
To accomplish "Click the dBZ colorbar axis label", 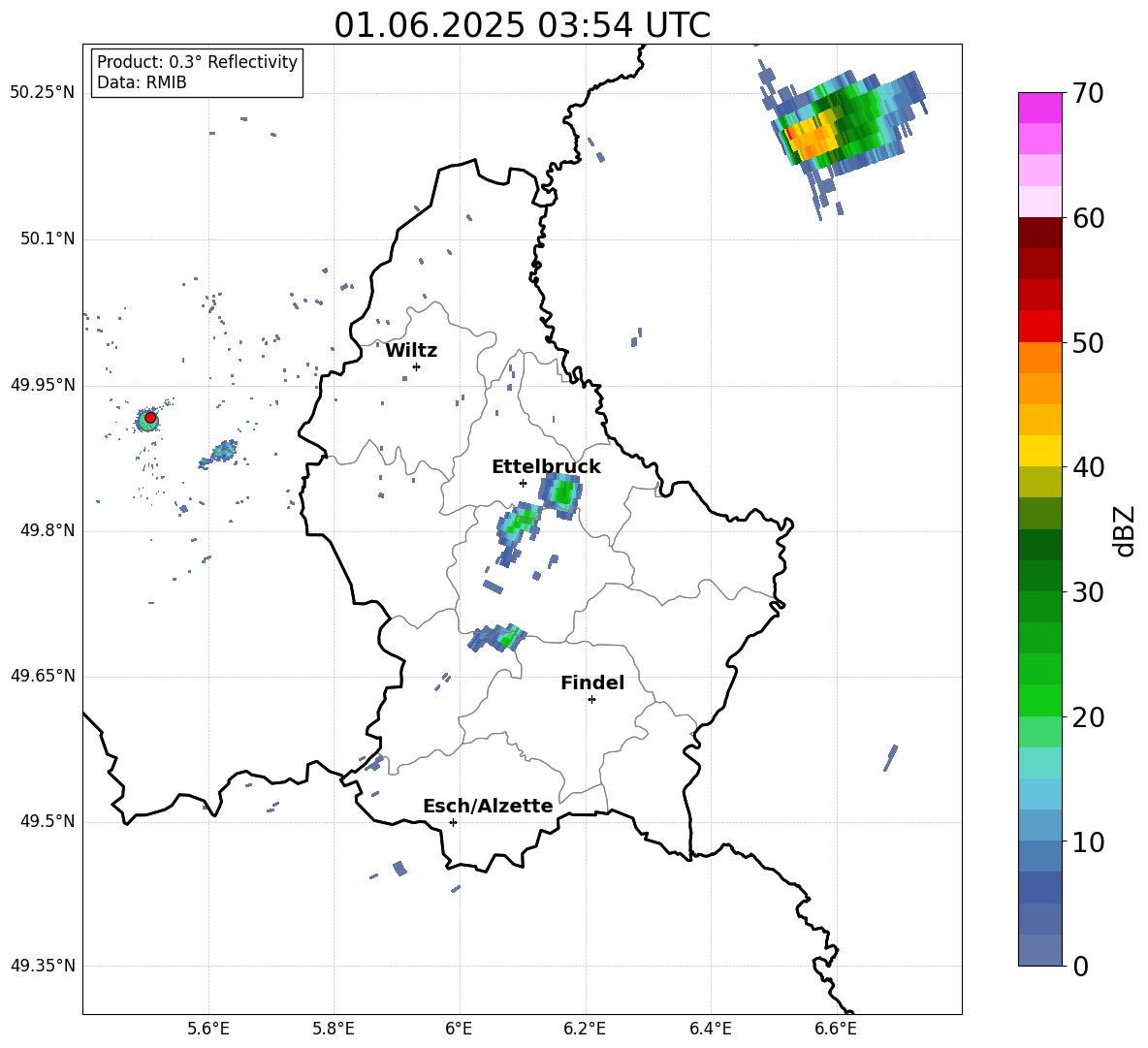I will [x=1126, y=530].
